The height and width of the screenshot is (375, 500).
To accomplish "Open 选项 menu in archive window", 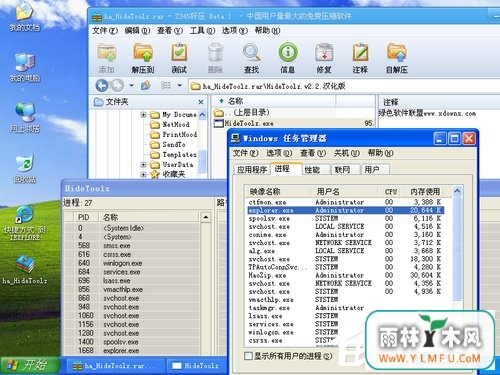I will coord(235,31).
